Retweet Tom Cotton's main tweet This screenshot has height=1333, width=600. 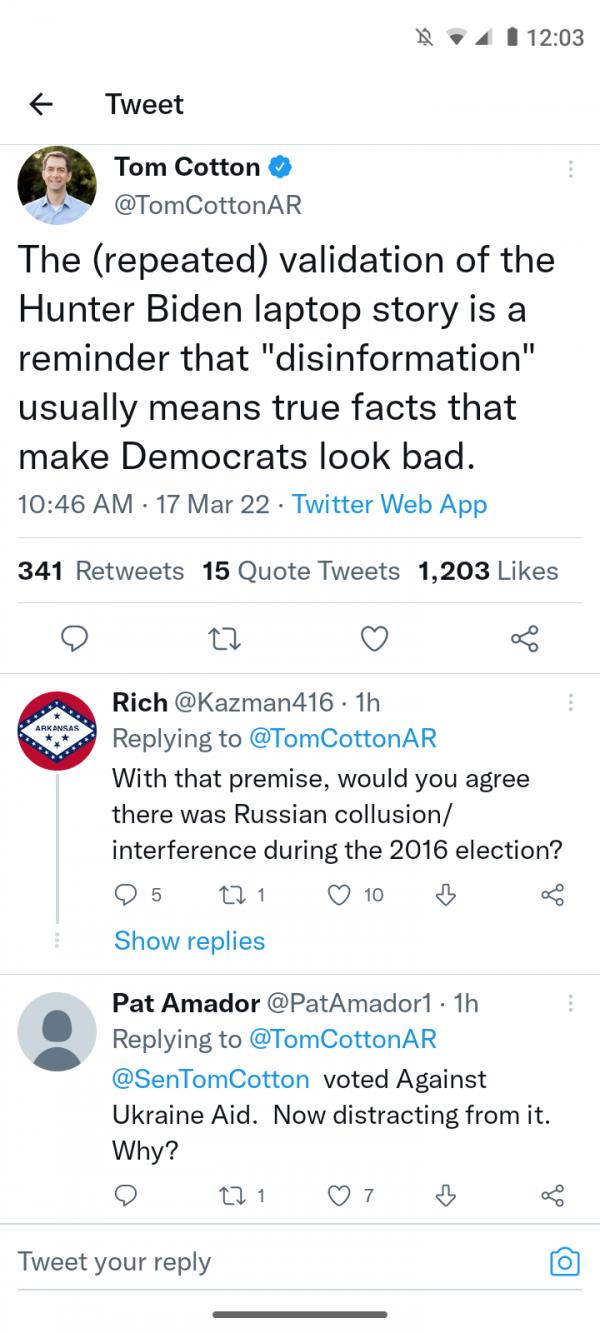coord(220,638)
